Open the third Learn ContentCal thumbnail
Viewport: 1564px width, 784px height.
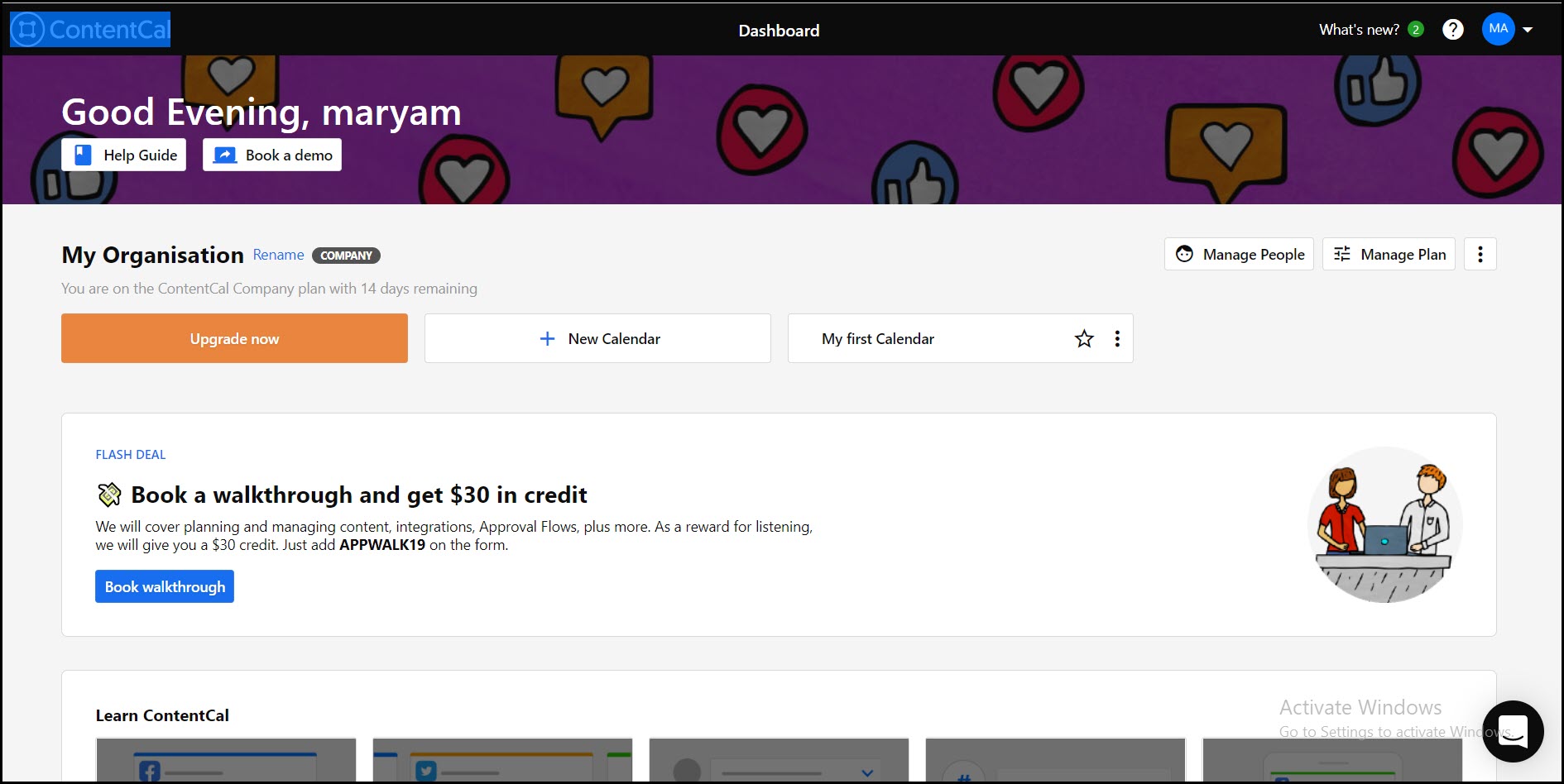tap(779, 759)
